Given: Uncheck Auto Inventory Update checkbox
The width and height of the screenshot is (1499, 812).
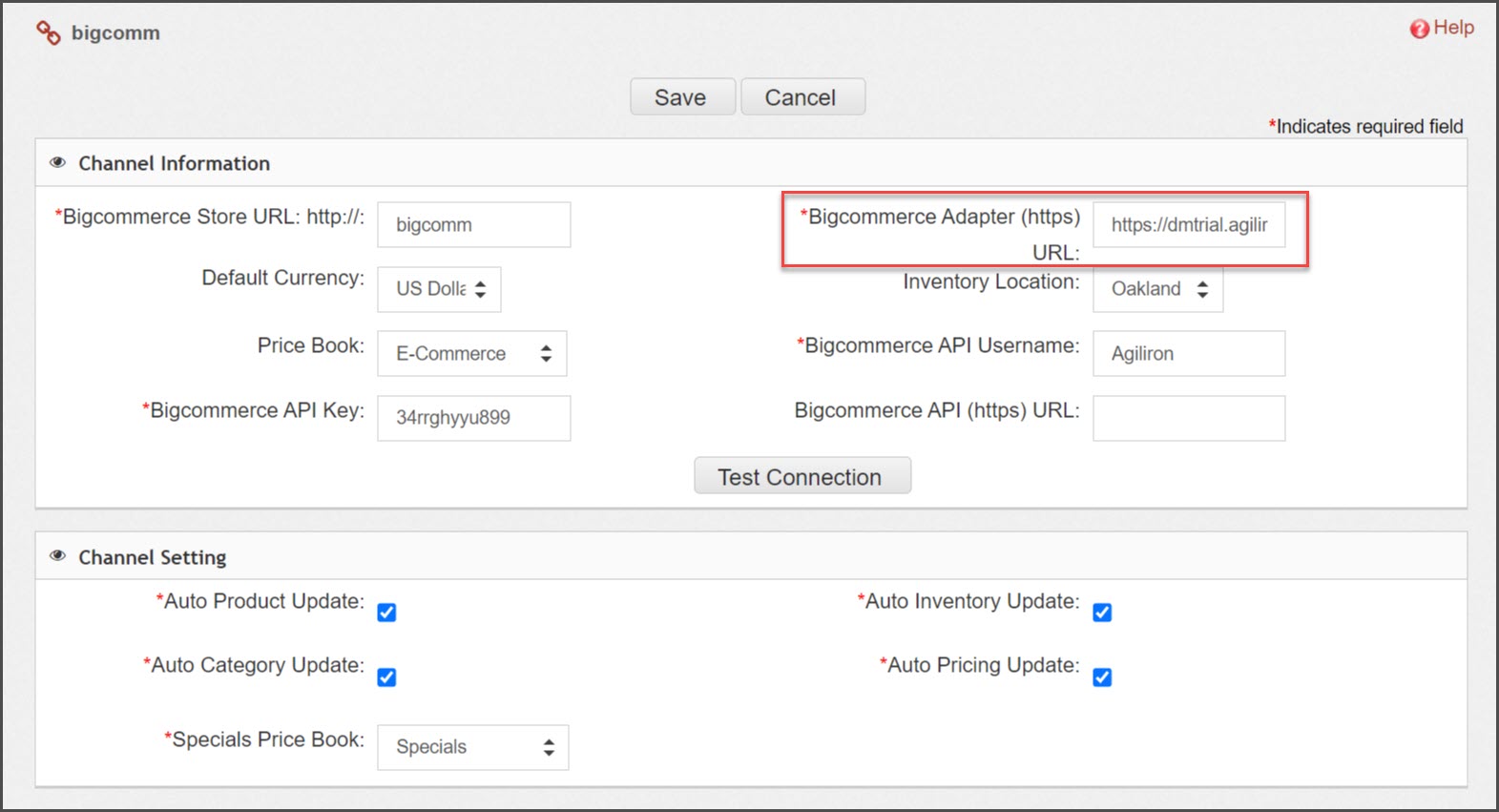Looking at the screenshot, I should [x=1102, y=613].
